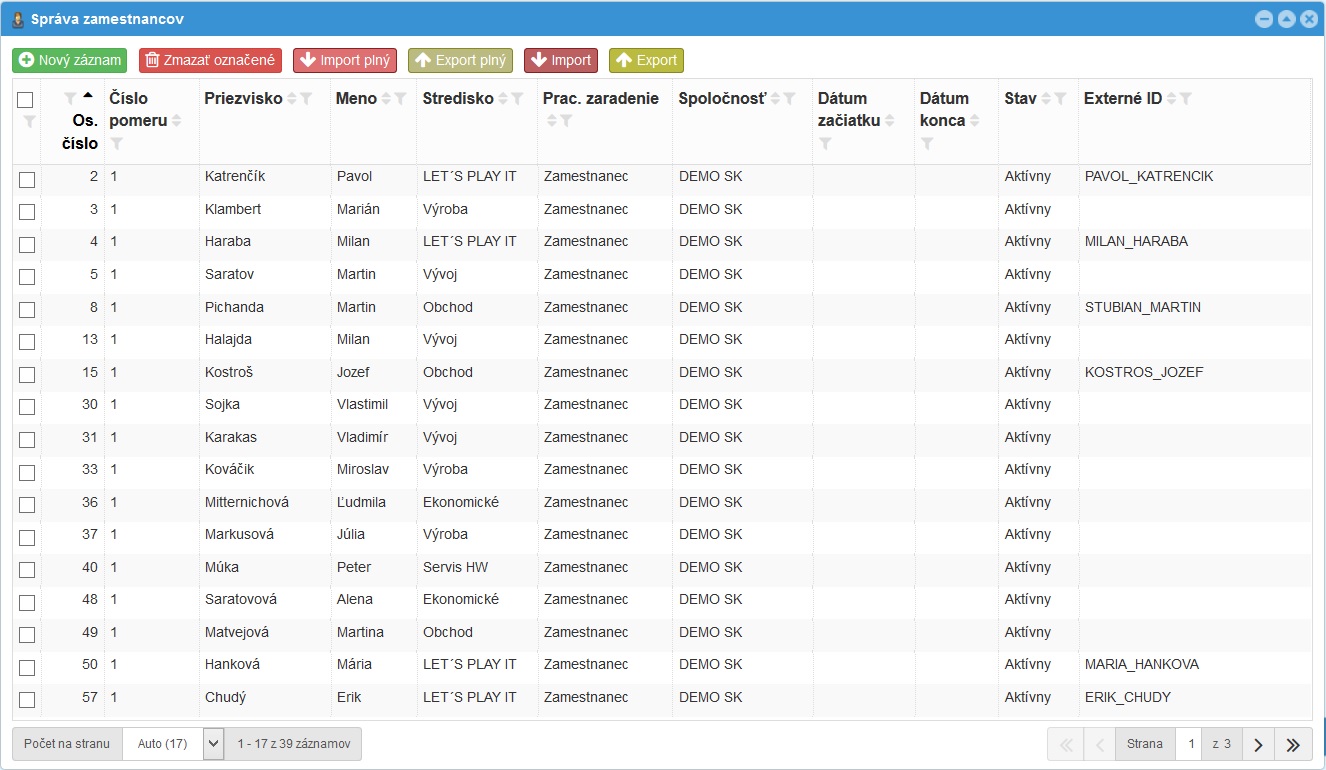Check the row for Klambert Marián
The height and width of the screenshot is (770, 1326).
[27, 212]
